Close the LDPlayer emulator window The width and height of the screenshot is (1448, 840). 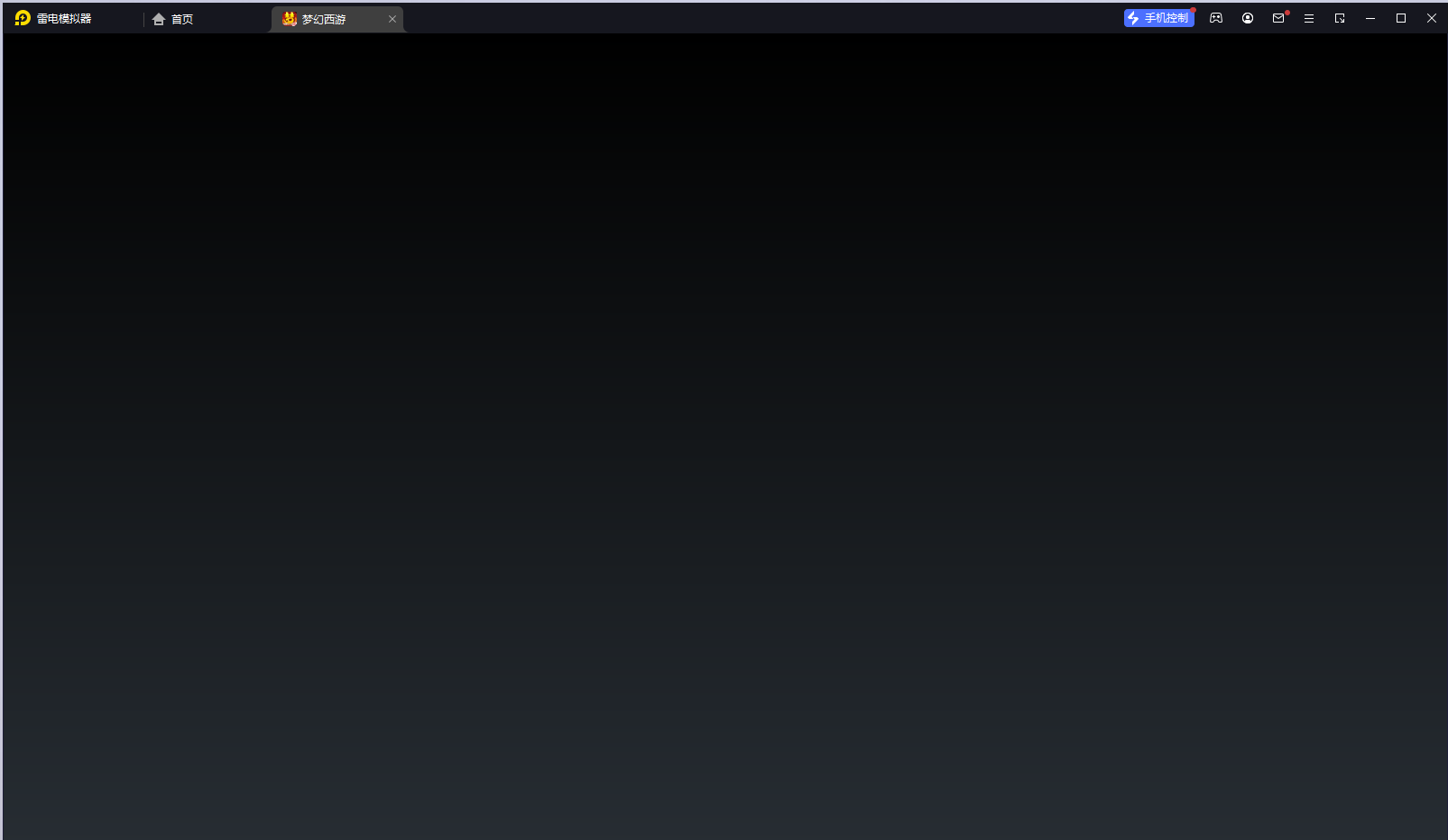tap(1432, 18)
